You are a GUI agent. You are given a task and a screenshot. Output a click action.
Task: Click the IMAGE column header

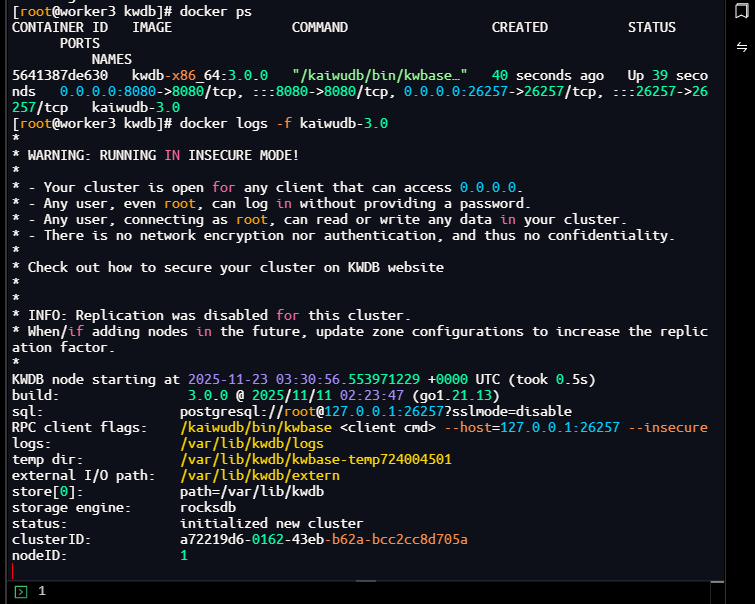tap(152, 27)
